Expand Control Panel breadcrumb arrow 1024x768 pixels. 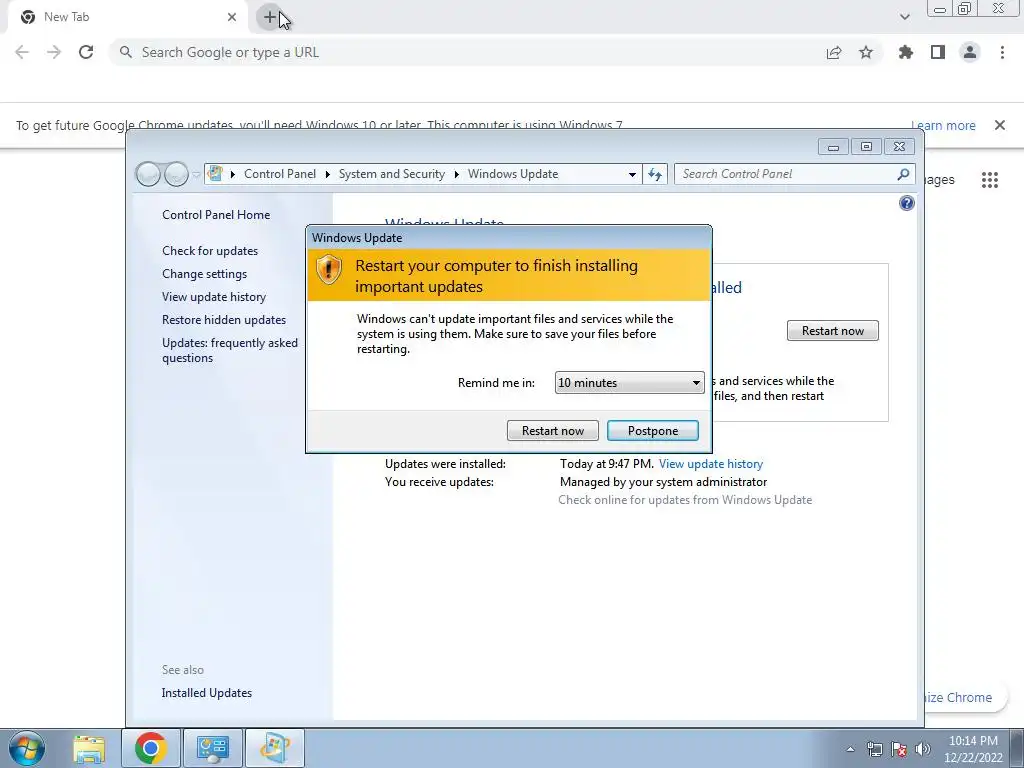tap(328, 174)
